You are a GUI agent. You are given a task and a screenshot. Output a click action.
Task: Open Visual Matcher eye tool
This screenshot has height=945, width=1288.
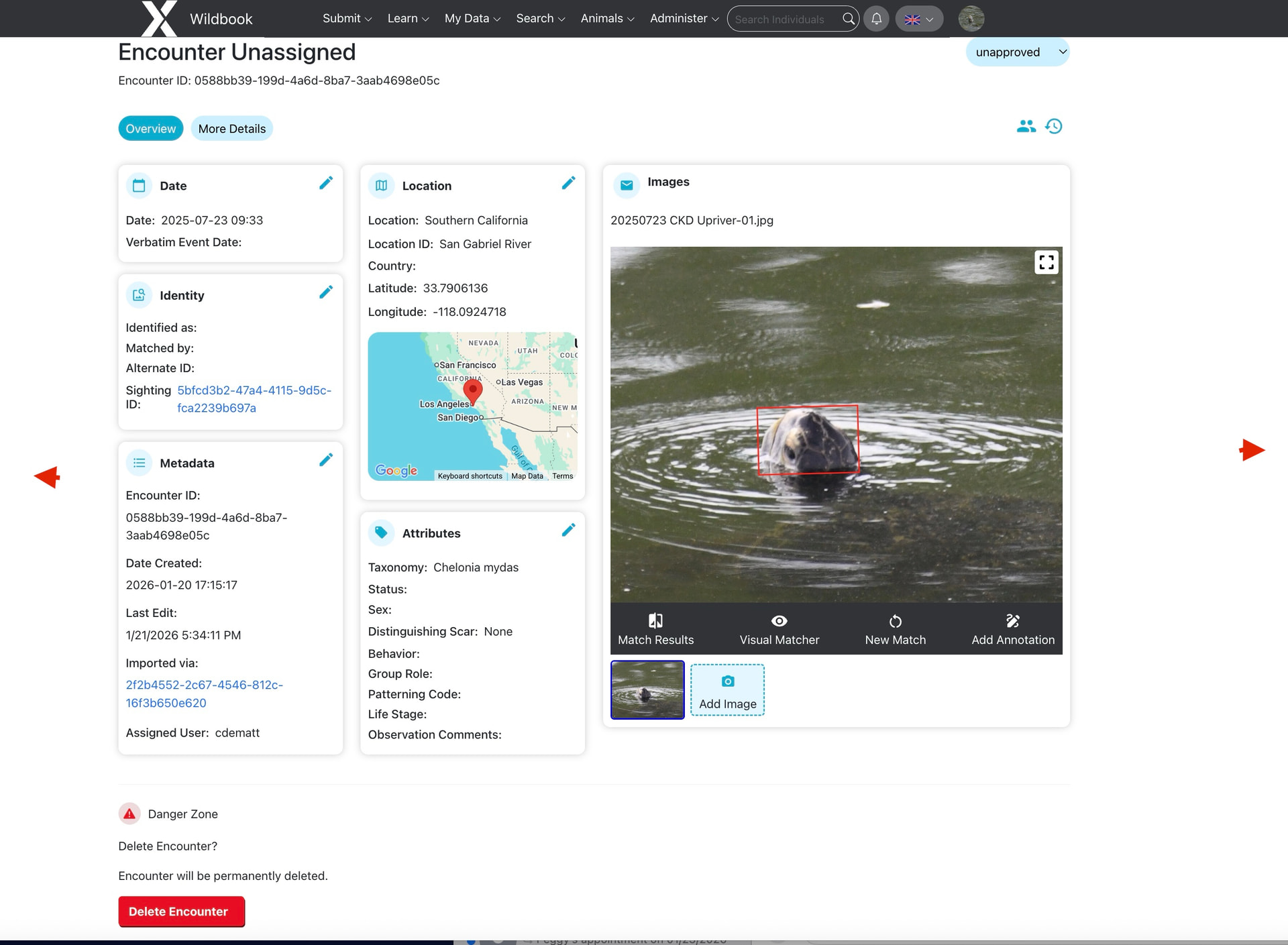(x=779, y=629)
